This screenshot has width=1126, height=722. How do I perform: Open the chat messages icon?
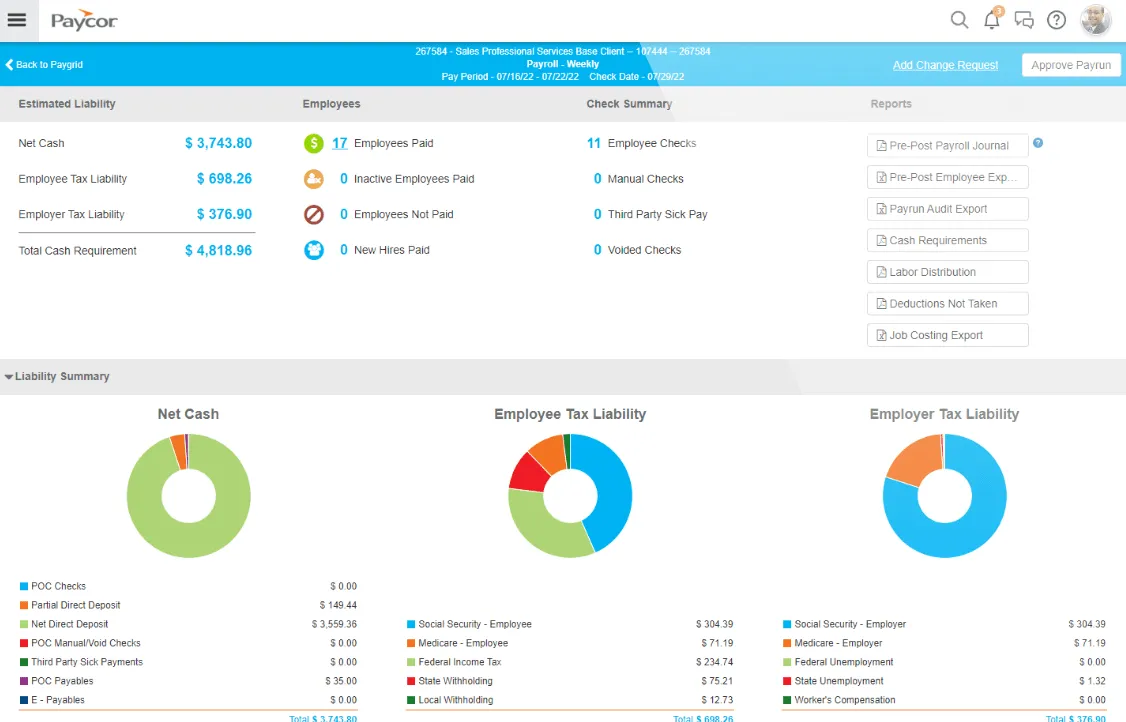click(1024, 20)
